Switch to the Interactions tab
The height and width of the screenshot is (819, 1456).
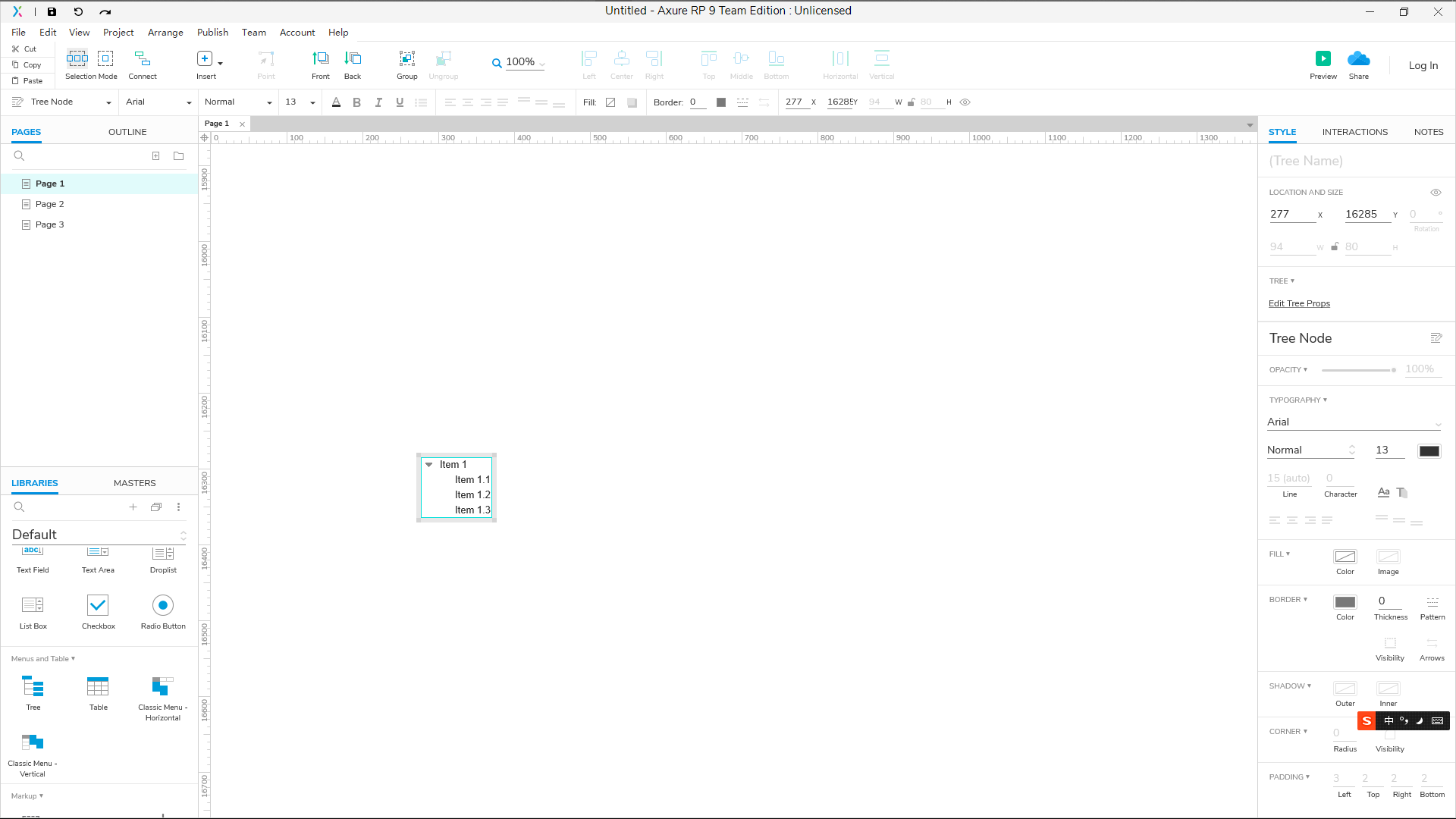click(1354, 132)
